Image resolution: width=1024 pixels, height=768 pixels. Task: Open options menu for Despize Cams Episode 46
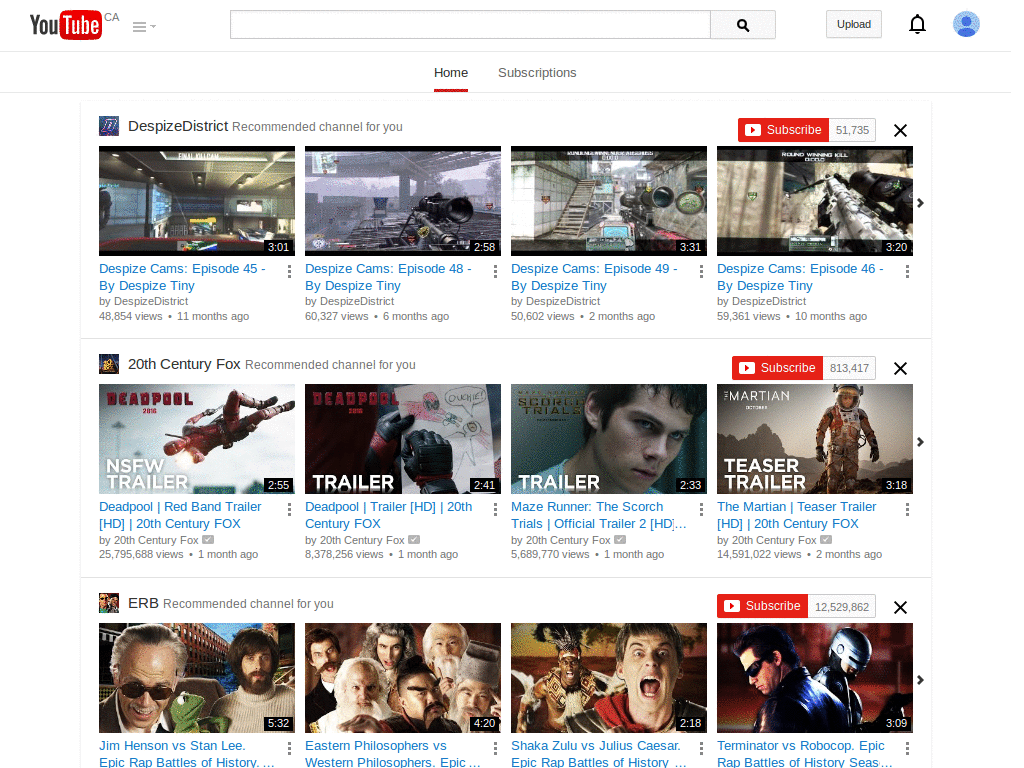pyautogui.click(x=907, y=271)
